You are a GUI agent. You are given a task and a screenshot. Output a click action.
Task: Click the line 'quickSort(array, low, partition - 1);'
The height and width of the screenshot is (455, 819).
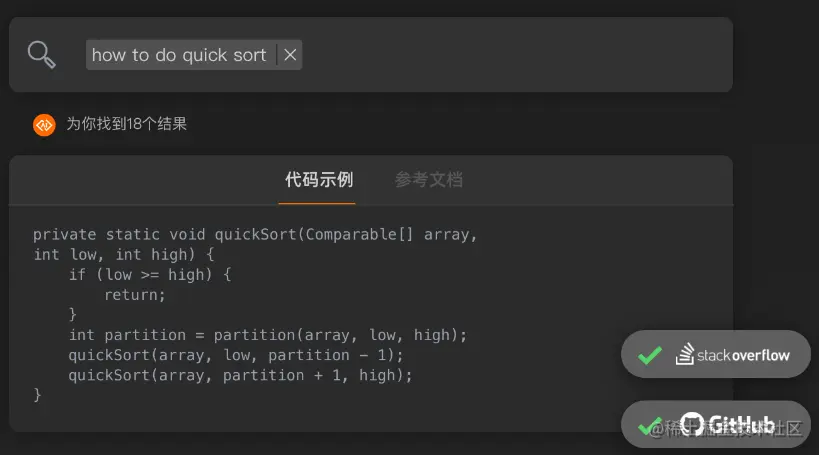(236, 355)
